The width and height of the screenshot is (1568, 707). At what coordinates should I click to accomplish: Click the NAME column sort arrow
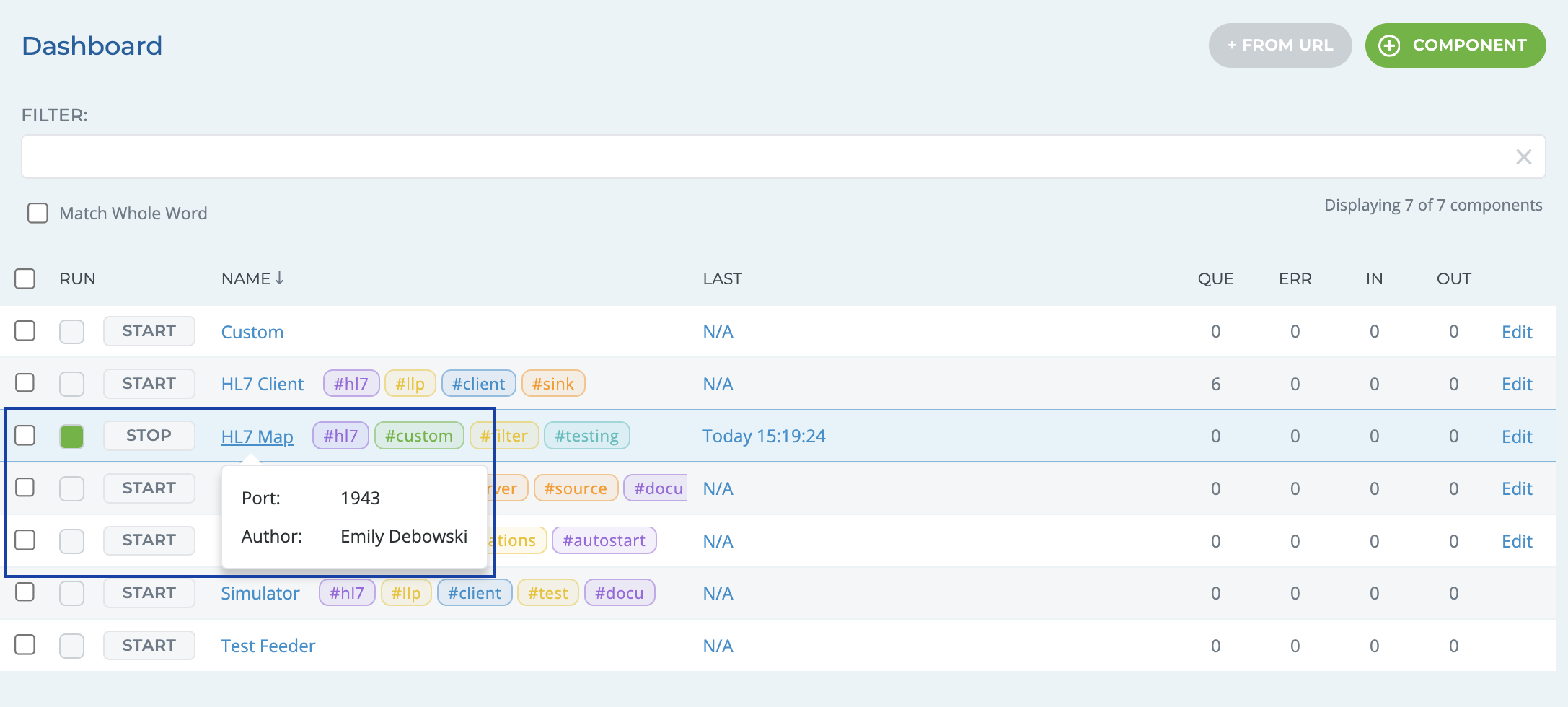pyautogui.click(x=280, y=278)
